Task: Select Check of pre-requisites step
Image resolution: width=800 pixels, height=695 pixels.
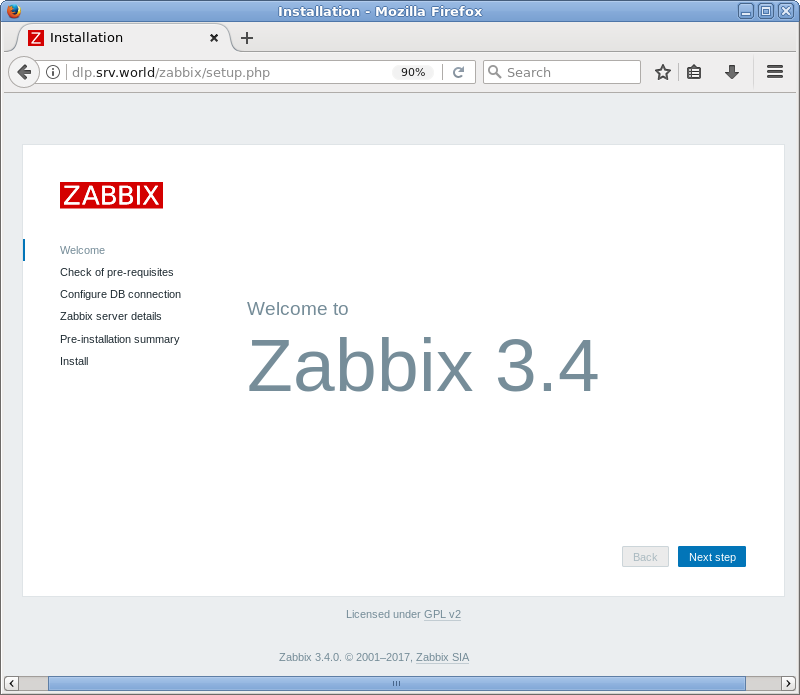Action: click(116, 272)
